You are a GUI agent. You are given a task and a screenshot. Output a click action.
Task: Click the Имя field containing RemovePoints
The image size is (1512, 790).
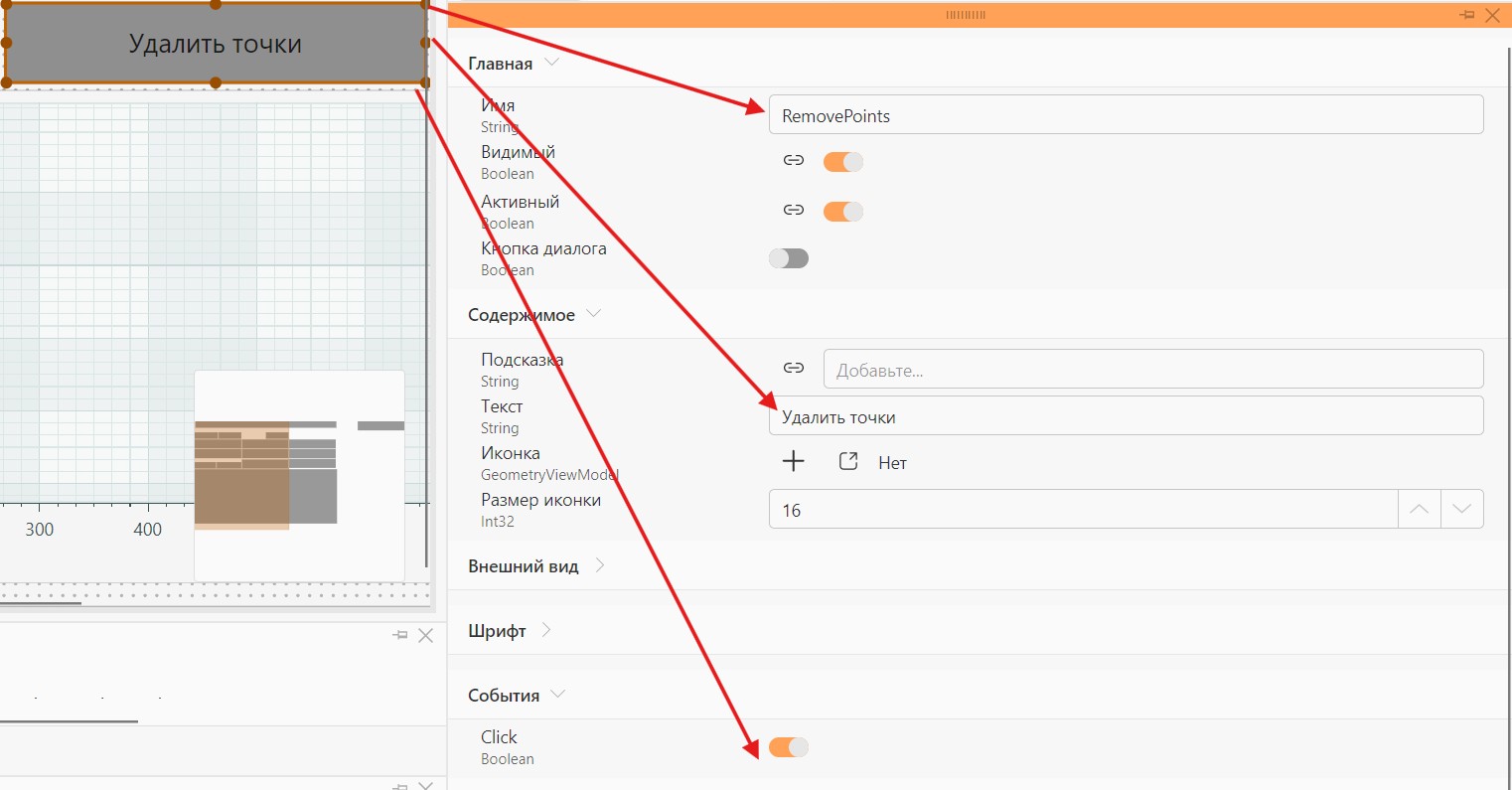pyautogui.click(x=1126, y=115)
